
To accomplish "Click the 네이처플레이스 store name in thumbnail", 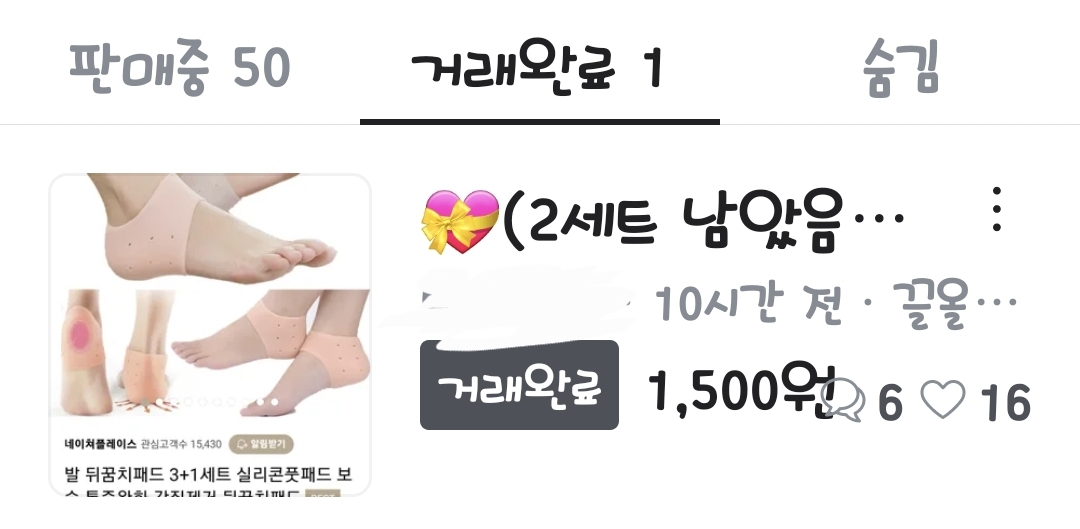I will coord(101,444).
